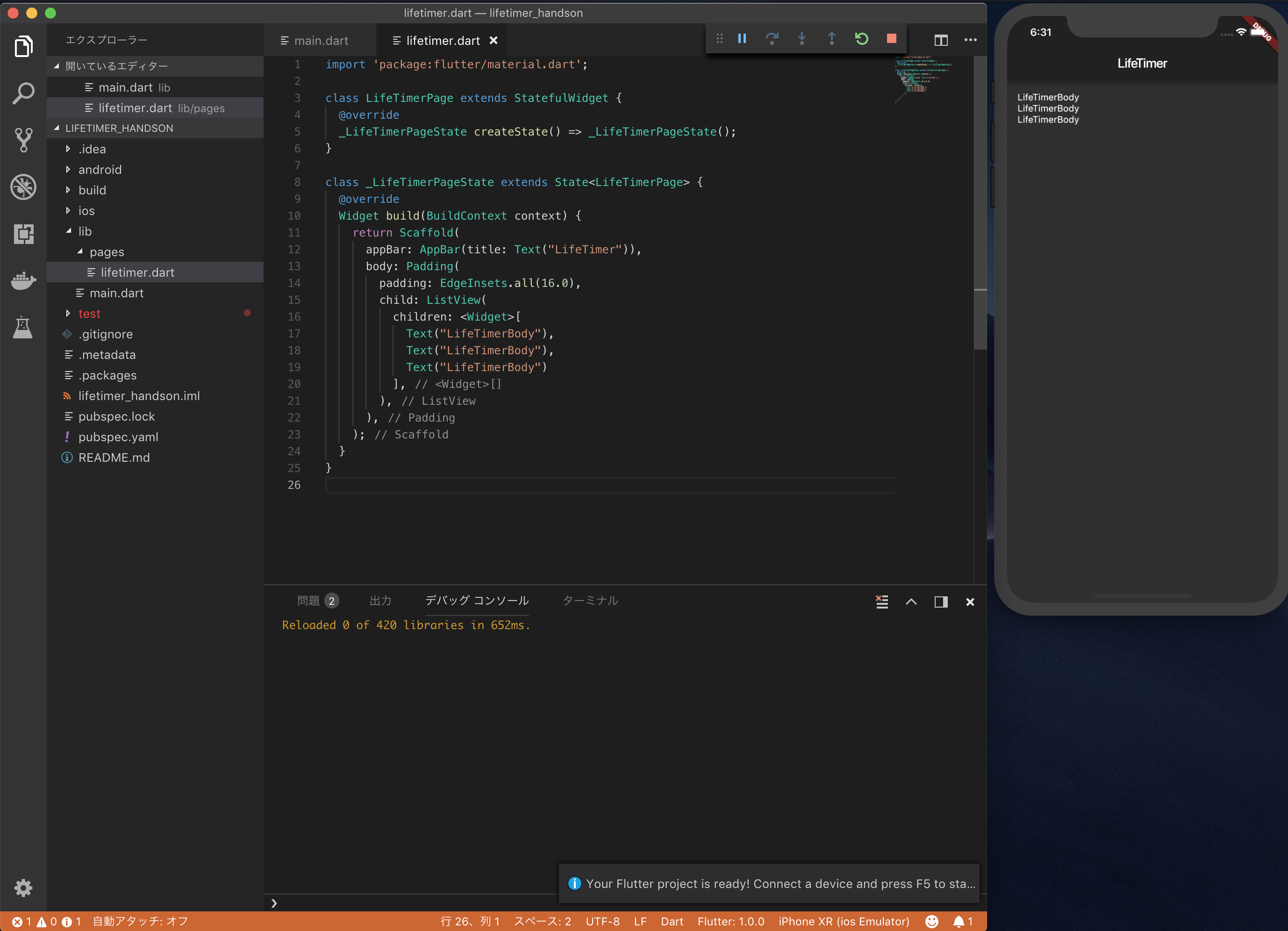Click Flutter: 1.0.0 version in status bar

tap(731, 921)
